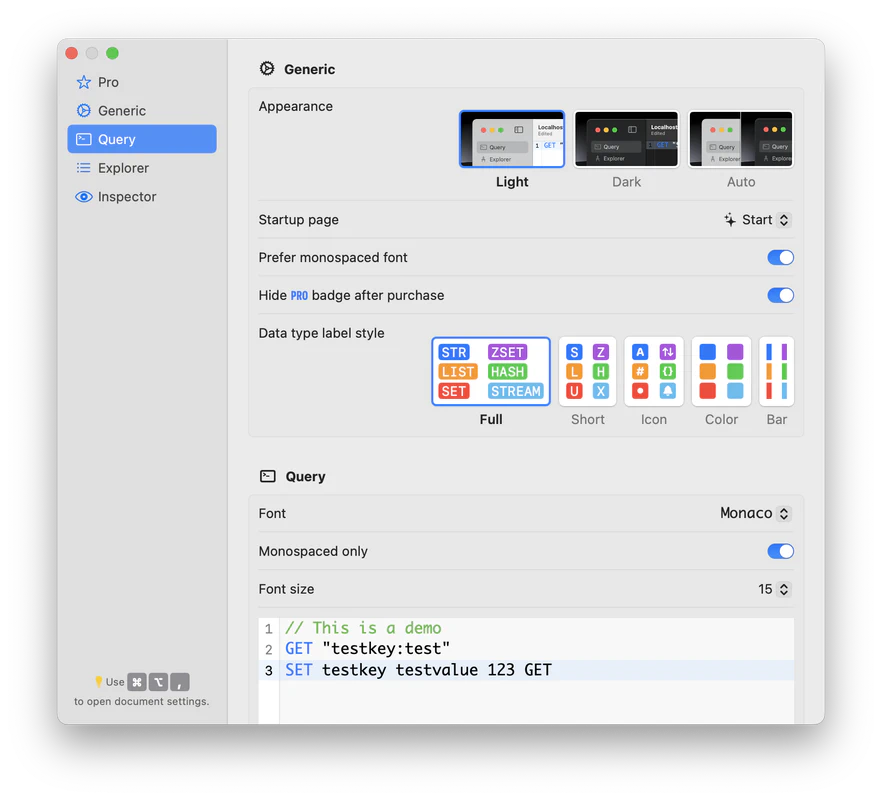Viewport: 882px width, 800px height.
Task: Click the Explorer list icon in sidebar
Action: [84, 168]
